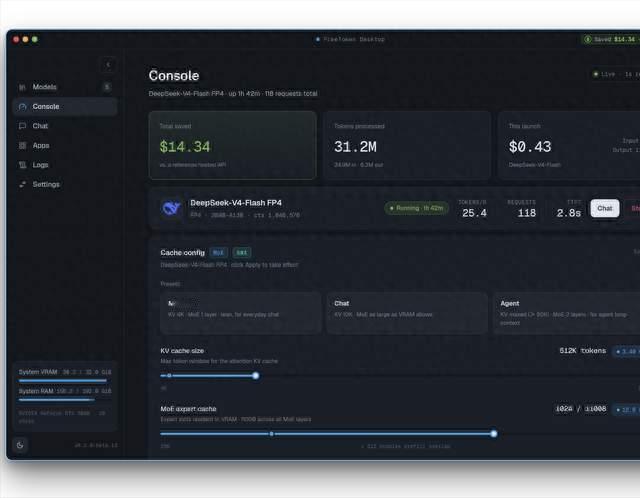Click the System VRAM usage bar
The height and width of the screenshot is (498, 640).
(63, 381)
